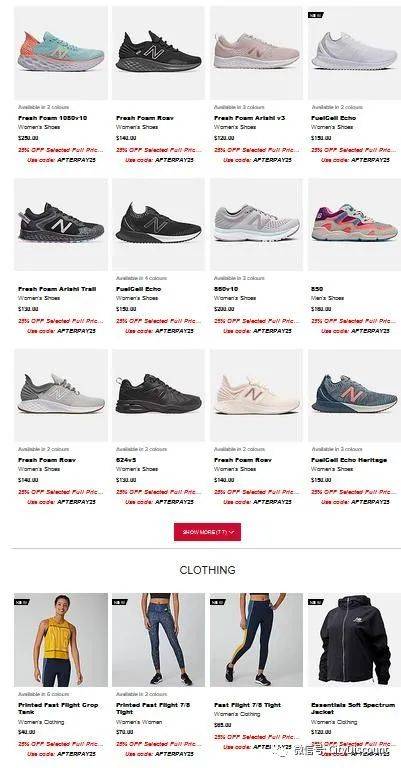Expand the chevron on SHOW MORE button
Viewport: 401px width, 768px height.
231,532
